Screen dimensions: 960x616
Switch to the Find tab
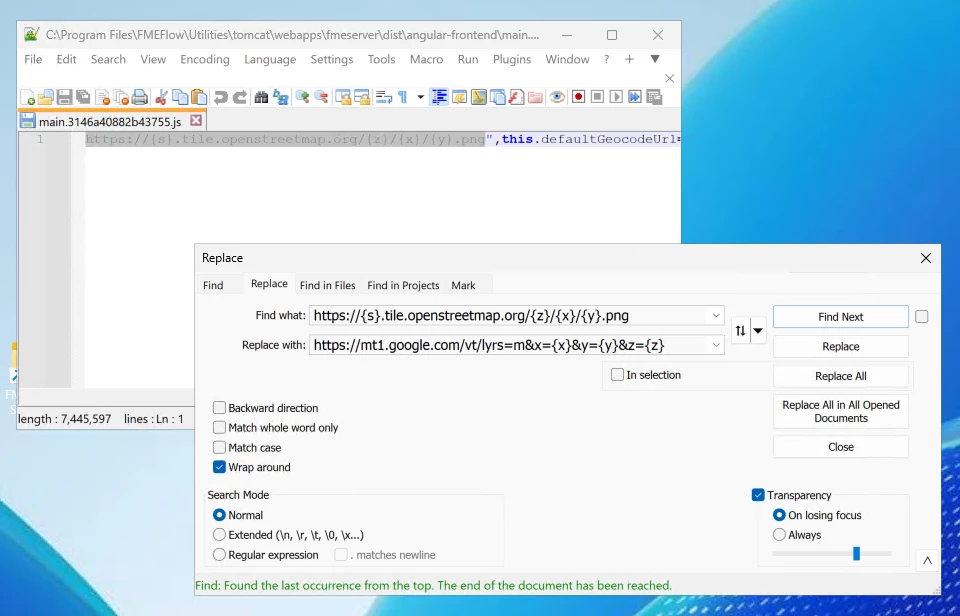click(213, 285)
